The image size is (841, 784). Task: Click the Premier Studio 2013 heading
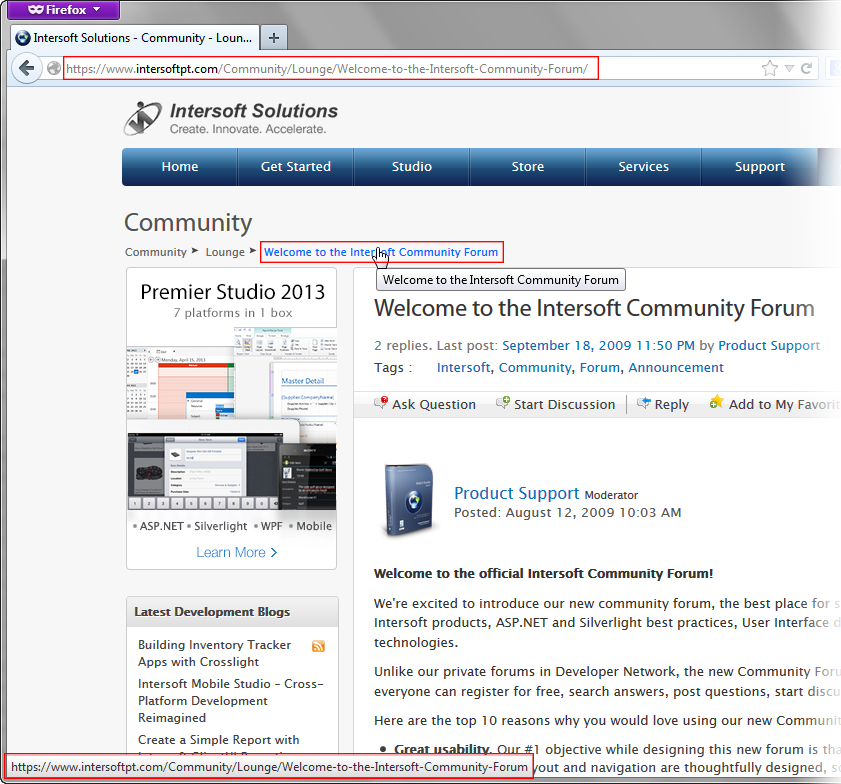coord(232,292)
